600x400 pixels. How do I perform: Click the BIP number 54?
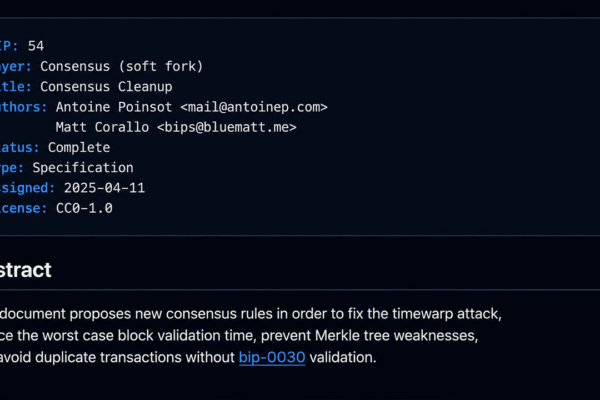pos(36,46)
